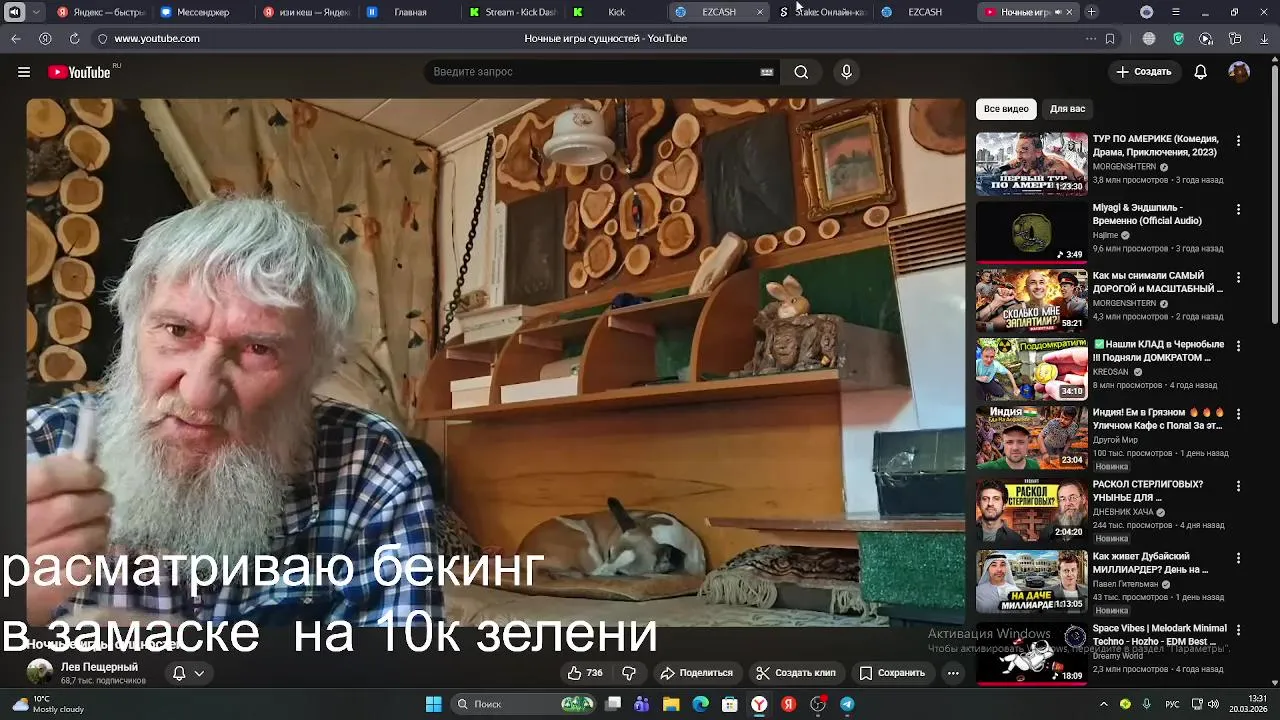Expand the browser tab list chevron
This screenshot has height=720, width=1280.
click(36, 12)
